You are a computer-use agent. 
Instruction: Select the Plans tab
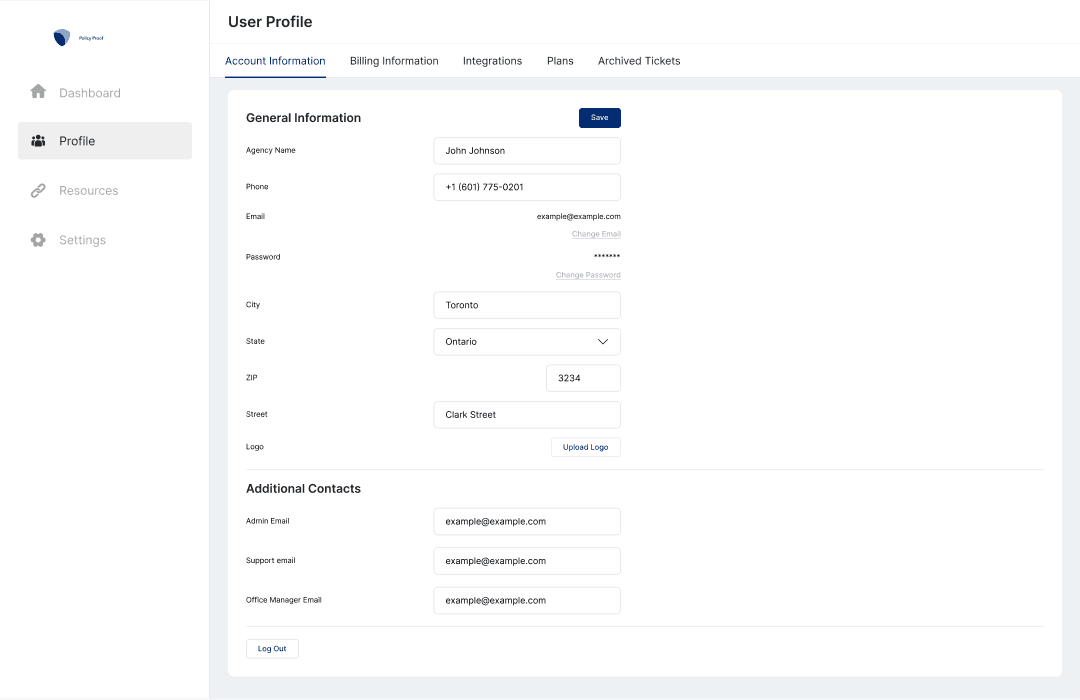coord(560,61)
